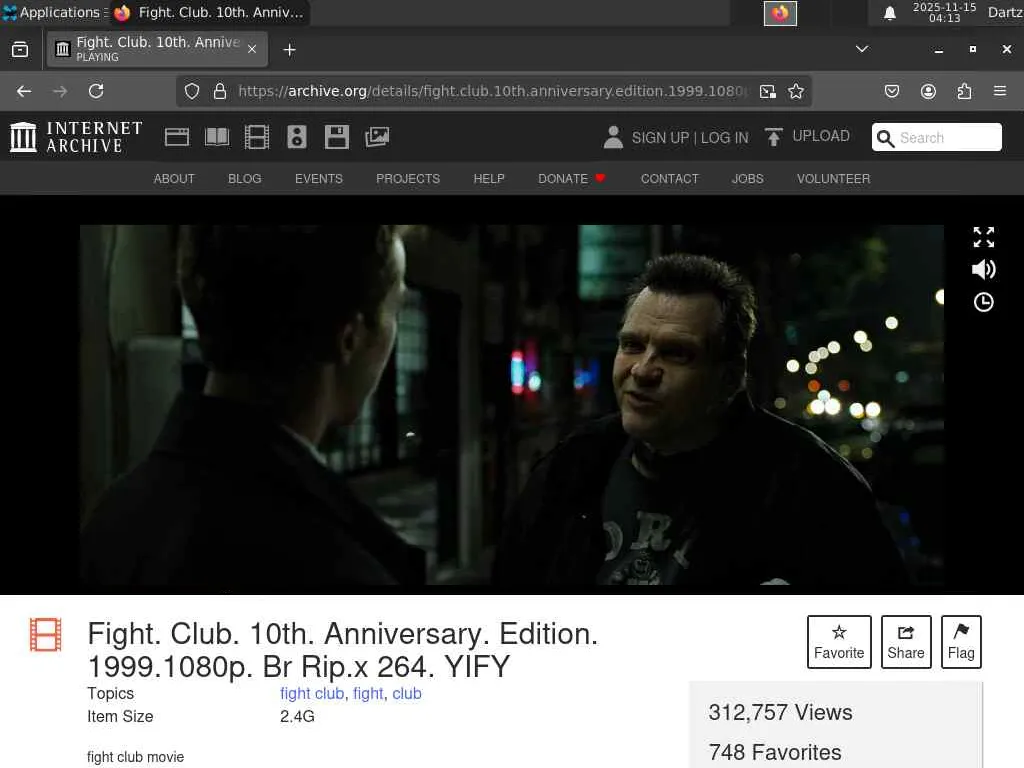Flag this item with the Flag button

coord(961,642)
